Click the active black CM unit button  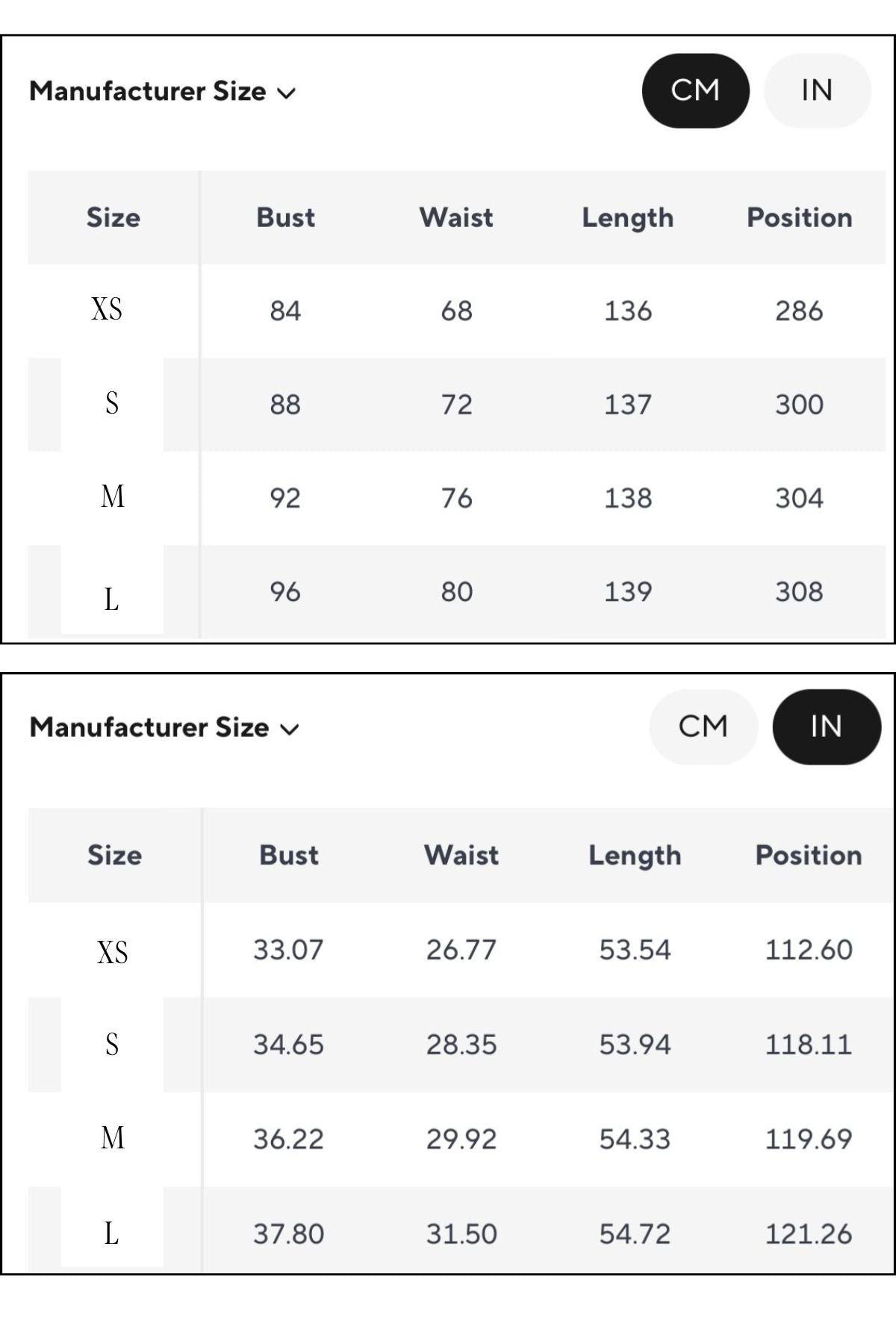tap(695, 91)
